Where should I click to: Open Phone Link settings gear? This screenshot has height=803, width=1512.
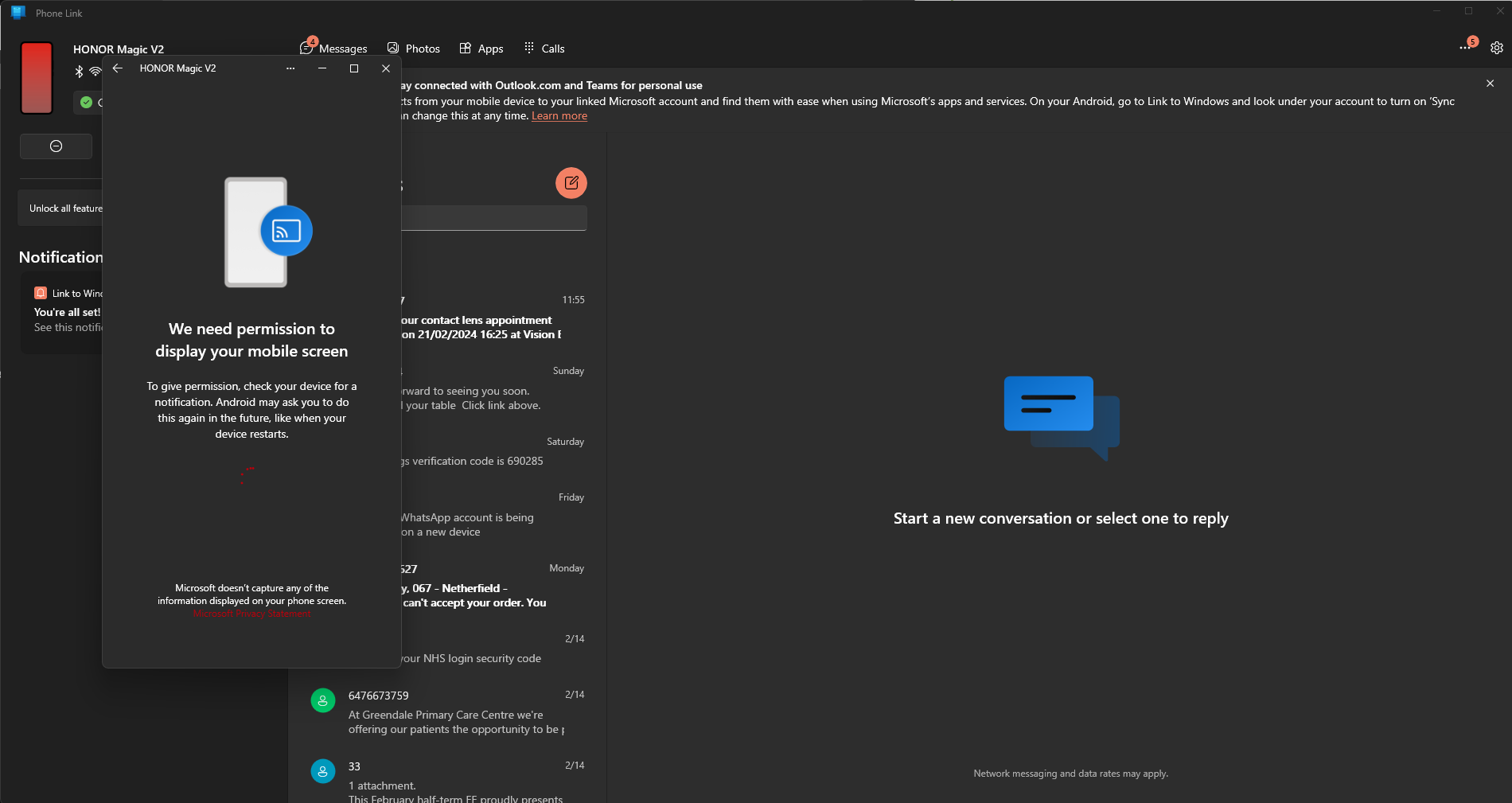click(1496, 48)
